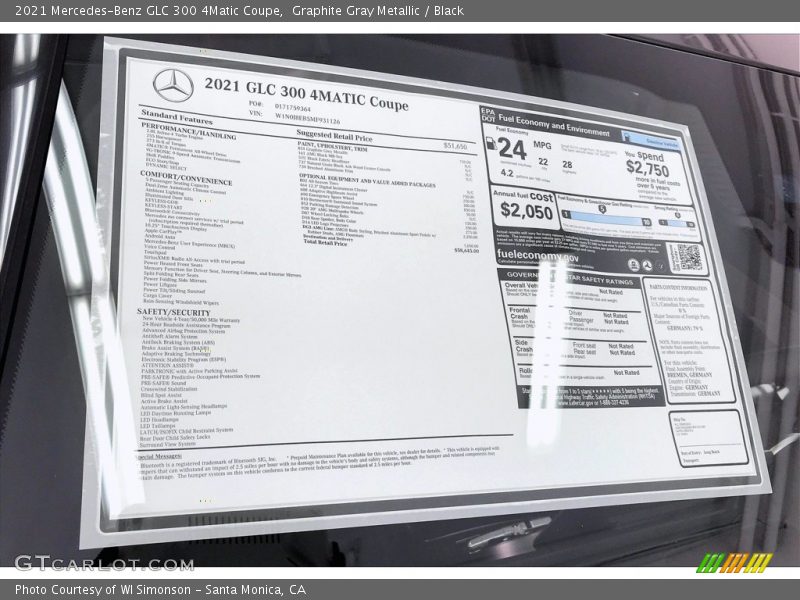Click the "Touchpad" feature line
800x600 pixels.
(x=155, y=252)
